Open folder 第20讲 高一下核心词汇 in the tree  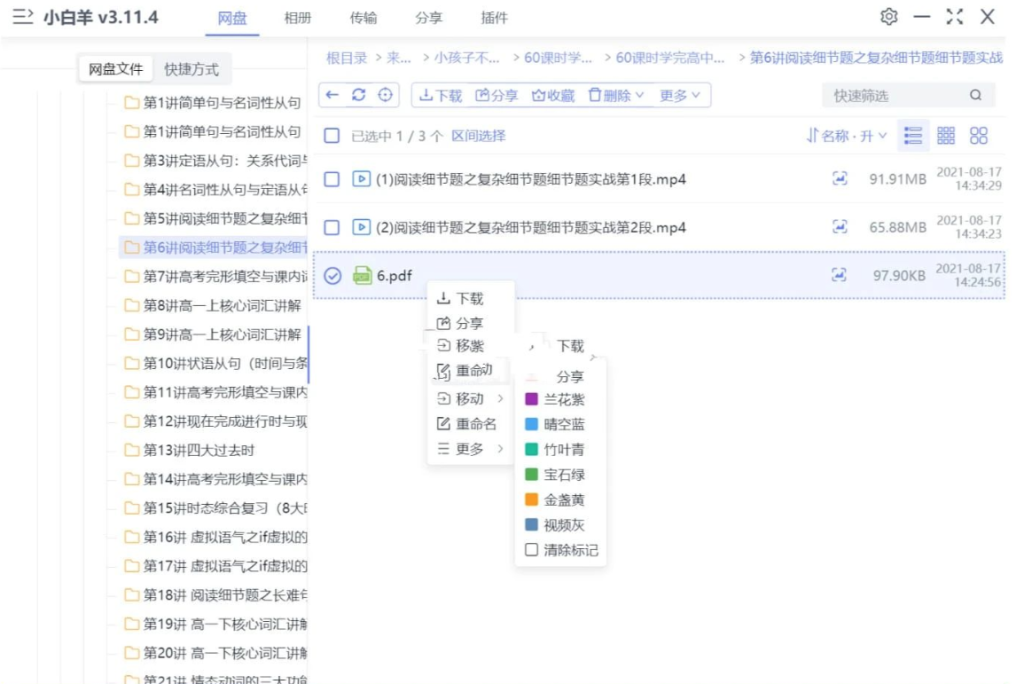coord(215,653)
